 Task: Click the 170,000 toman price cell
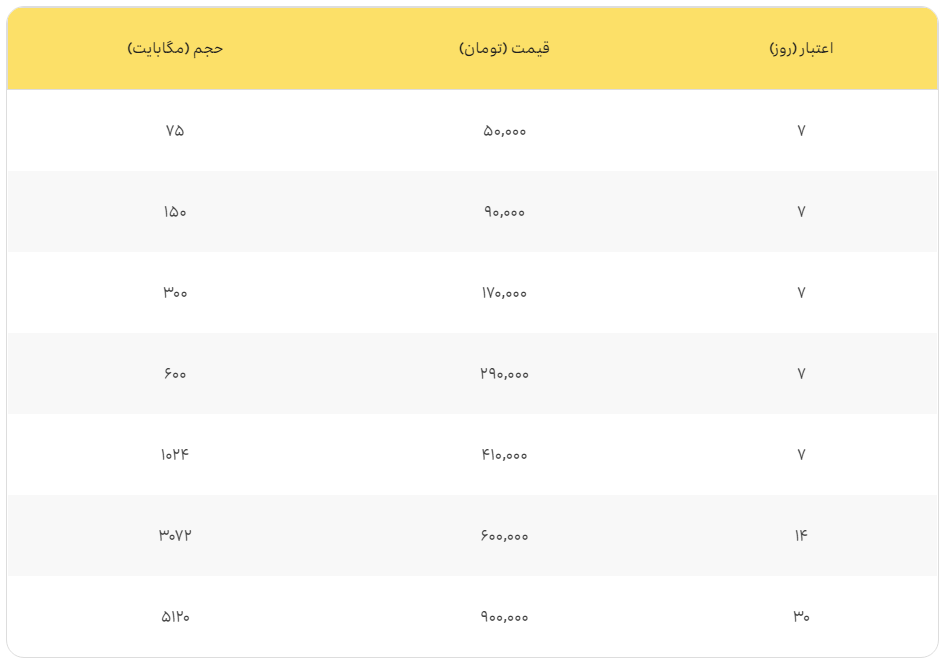tap(504, 292)
